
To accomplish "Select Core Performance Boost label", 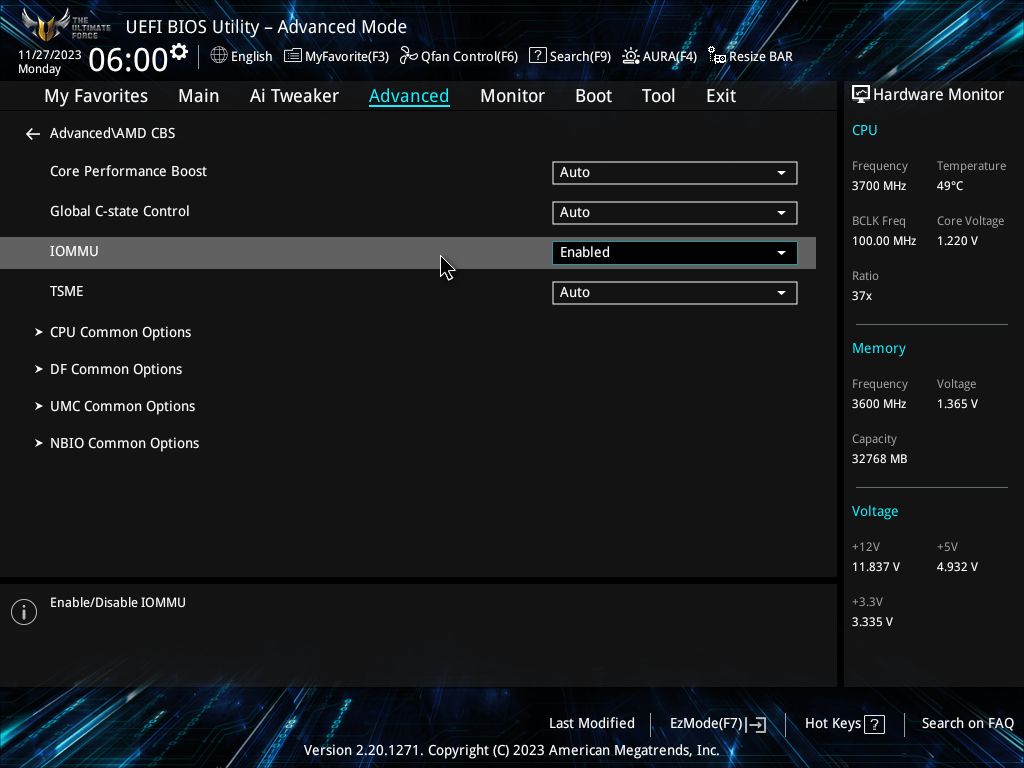I will pos(128,171).
